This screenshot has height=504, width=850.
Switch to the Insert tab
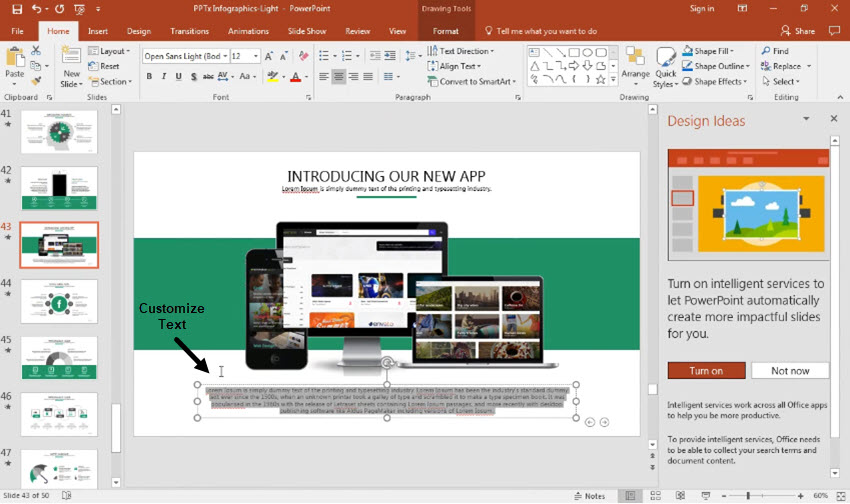(98, 31)
